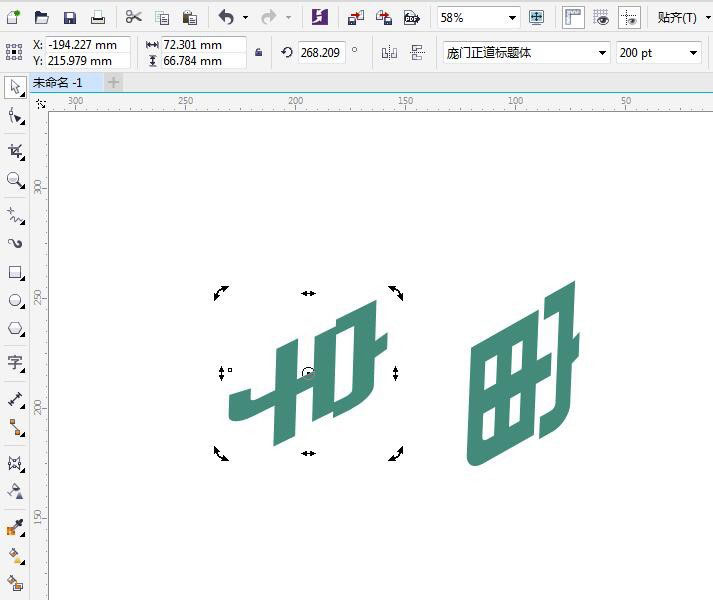The width and height of the screenshot is (713, 600).
Task: Open the font name dropdown
Action: coord(602,53)
